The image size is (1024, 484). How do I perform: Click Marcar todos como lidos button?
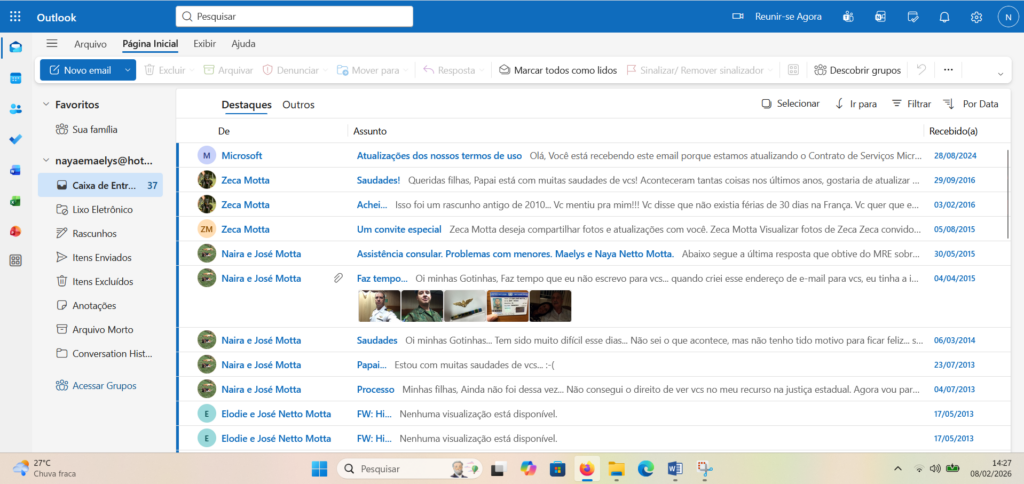click(557, 70)
